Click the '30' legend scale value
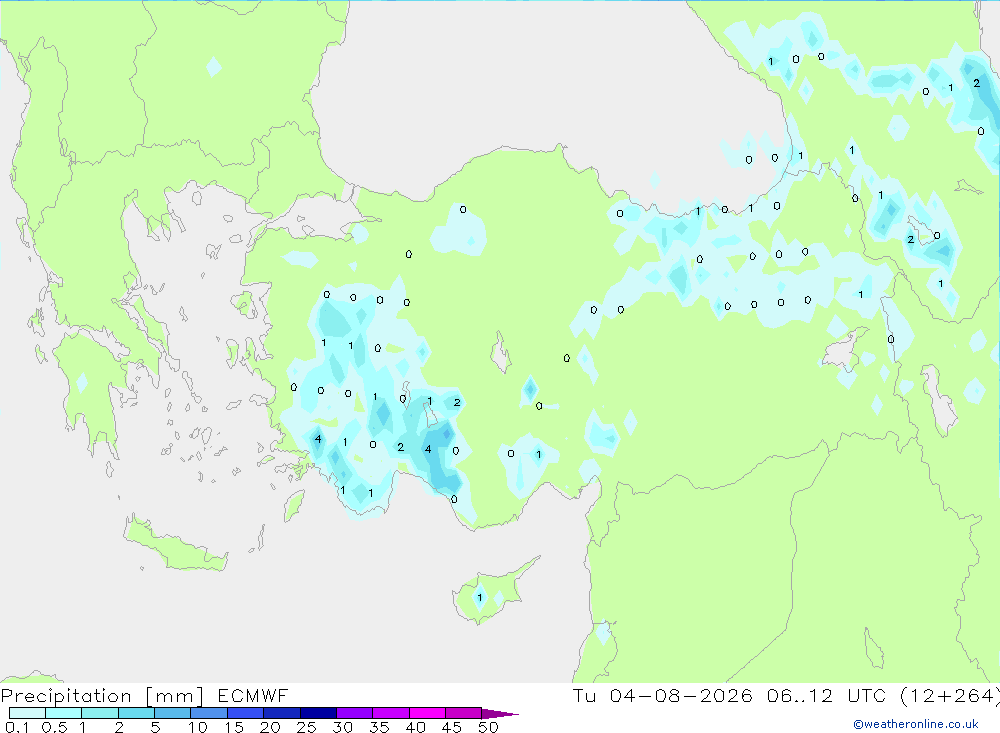 coord(343,727)
